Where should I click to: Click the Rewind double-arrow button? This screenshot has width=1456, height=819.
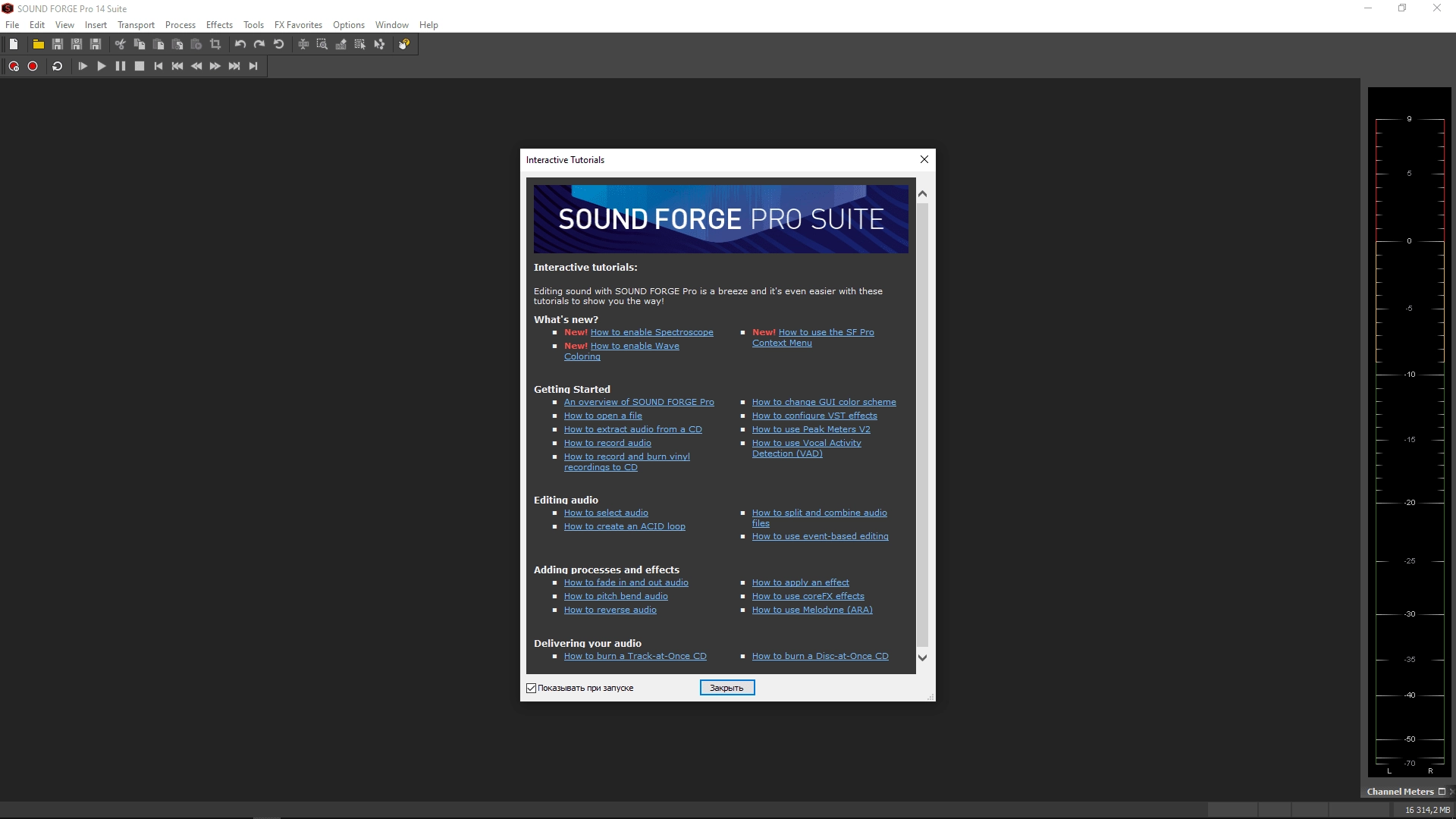point(196,66)
